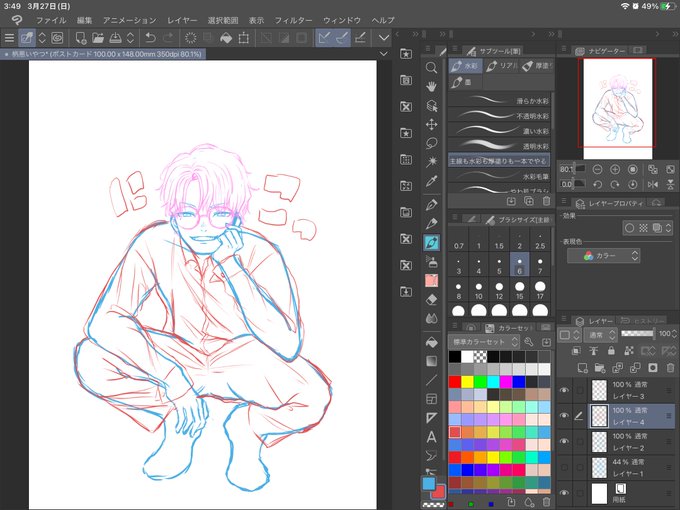This screenshot has width=680, height=510.
Task: Select 滑らか水彩 brush
Action: click(x=499, y=101)
